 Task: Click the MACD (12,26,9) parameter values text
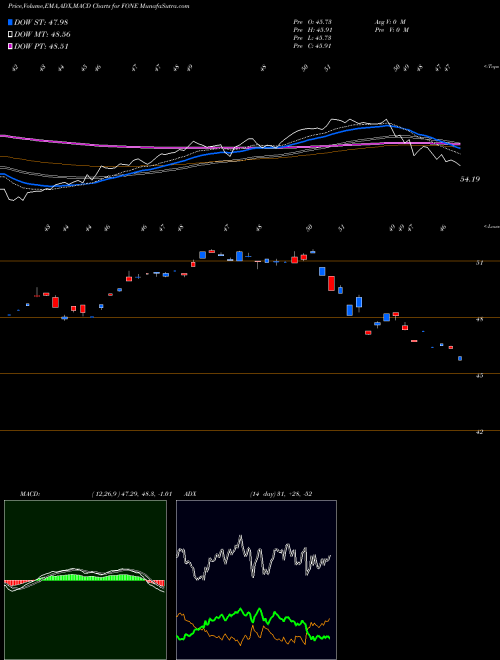click(132, 493)
